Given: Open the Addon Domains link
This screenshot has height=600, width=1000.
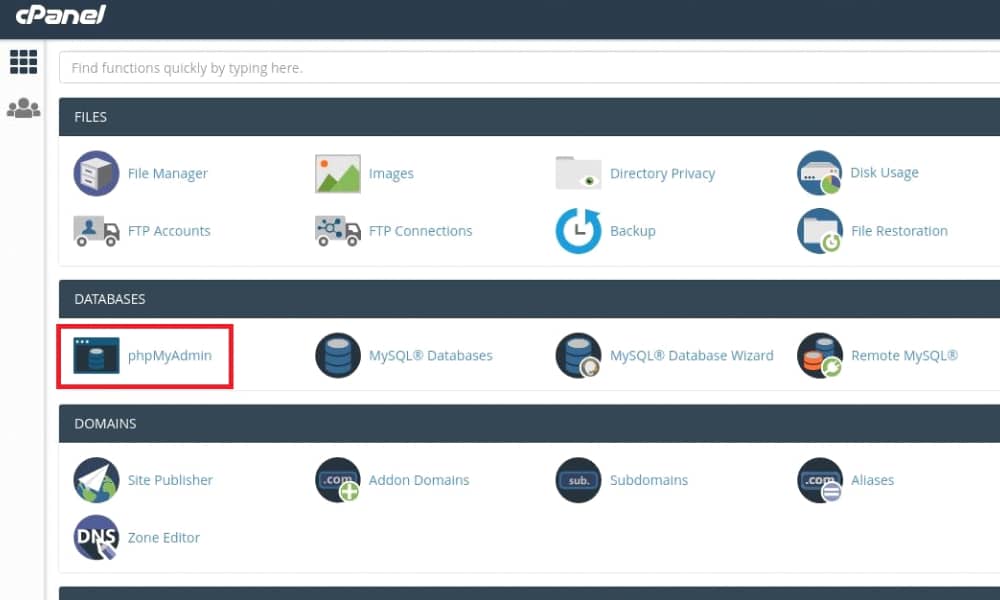Looking at the screenshot, I should (419, 480).
